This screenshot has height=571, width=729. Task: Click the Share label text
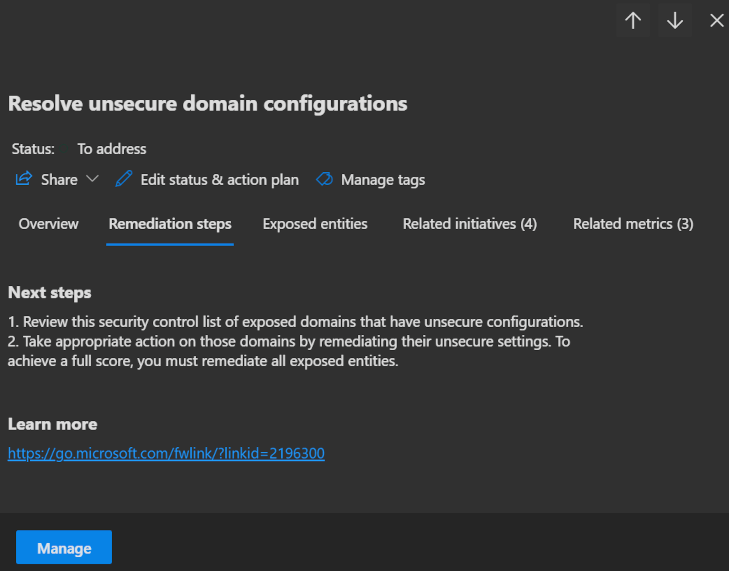59,180
